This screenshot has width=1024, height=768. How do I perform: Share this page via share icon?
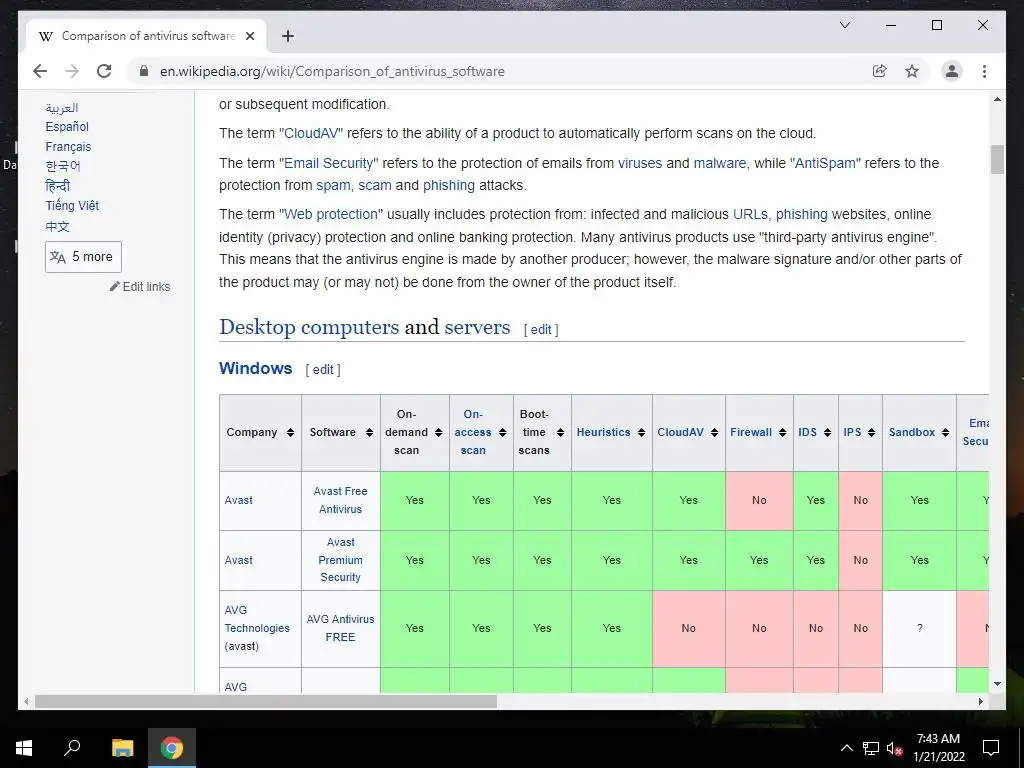[880, 71]
